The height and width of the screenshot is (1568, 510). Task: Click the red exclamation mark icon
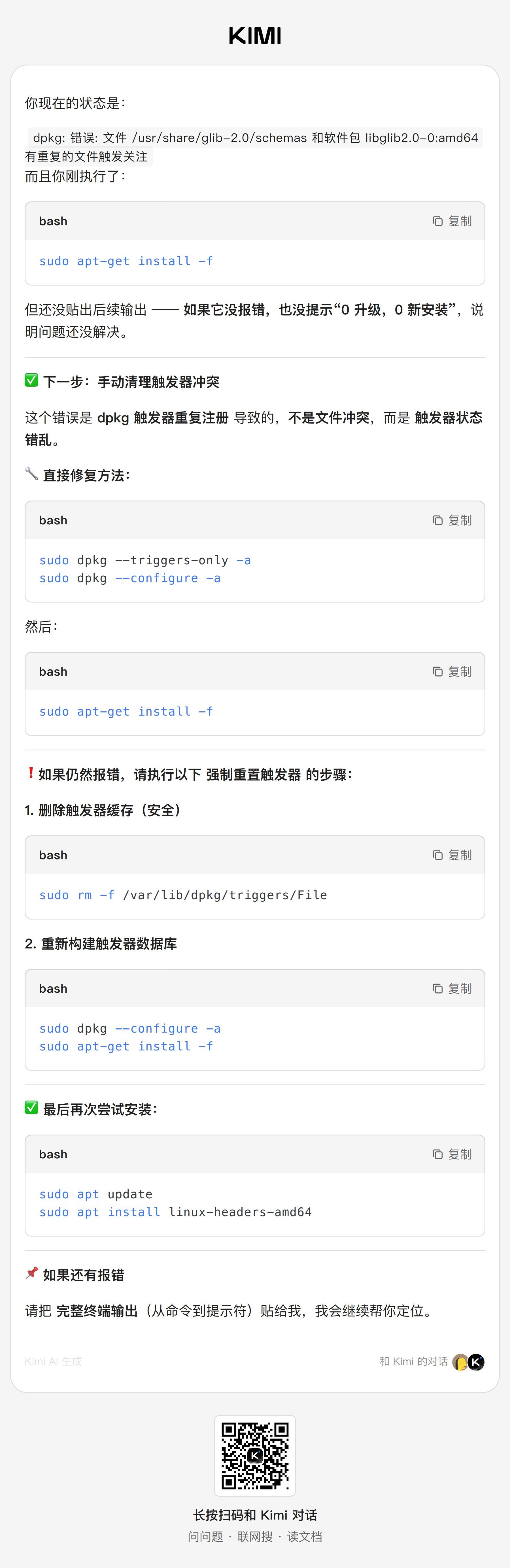(x=30, y=773)
